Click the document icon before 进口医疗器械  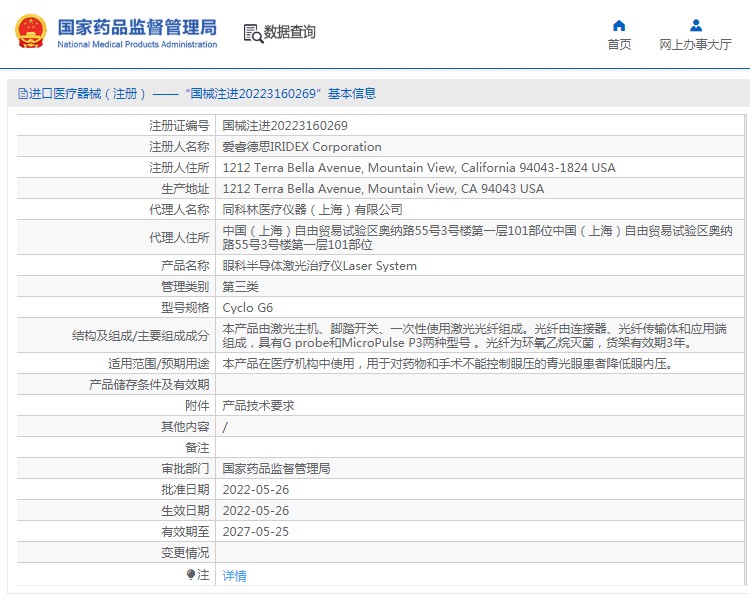(22, 94)
